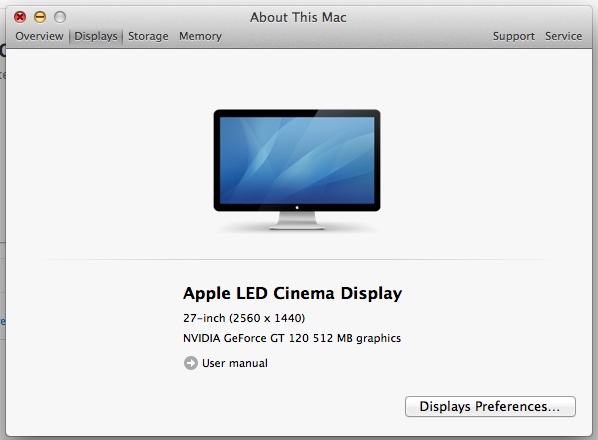Click the gray arrow icon beside User manual
This screenshot has width=598, height=440.
(x=191, y=363)
